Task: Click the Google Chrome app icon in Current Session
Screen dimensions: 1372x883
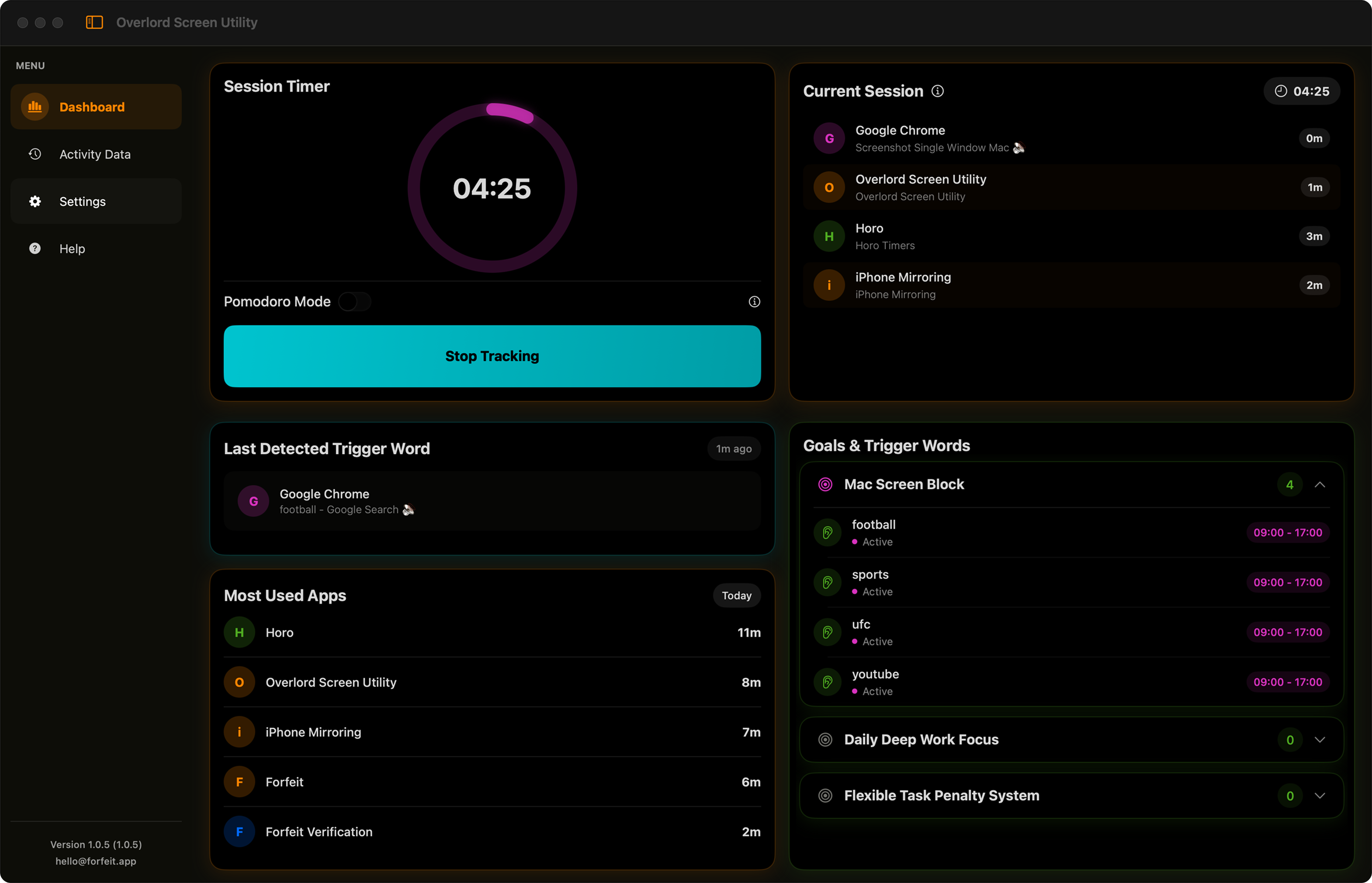Action: (x=828, y=138)
